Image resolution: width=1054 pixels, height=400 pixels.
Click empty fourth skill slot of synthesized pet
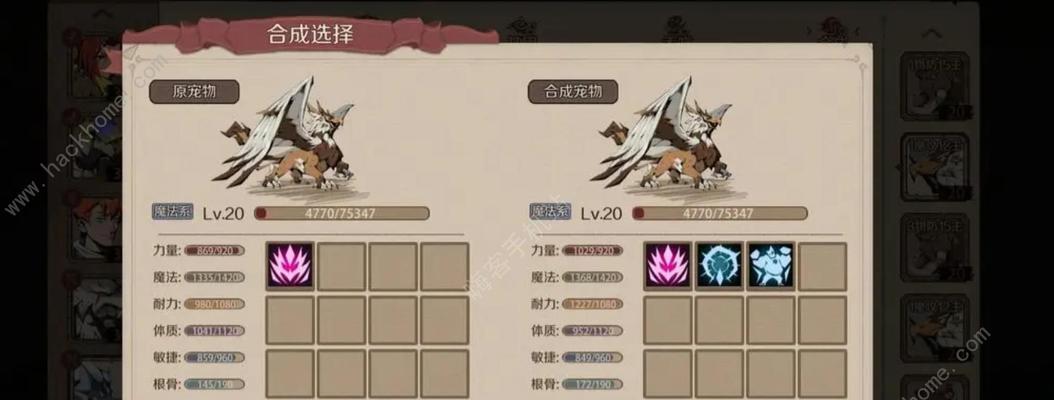pos(822,266)
